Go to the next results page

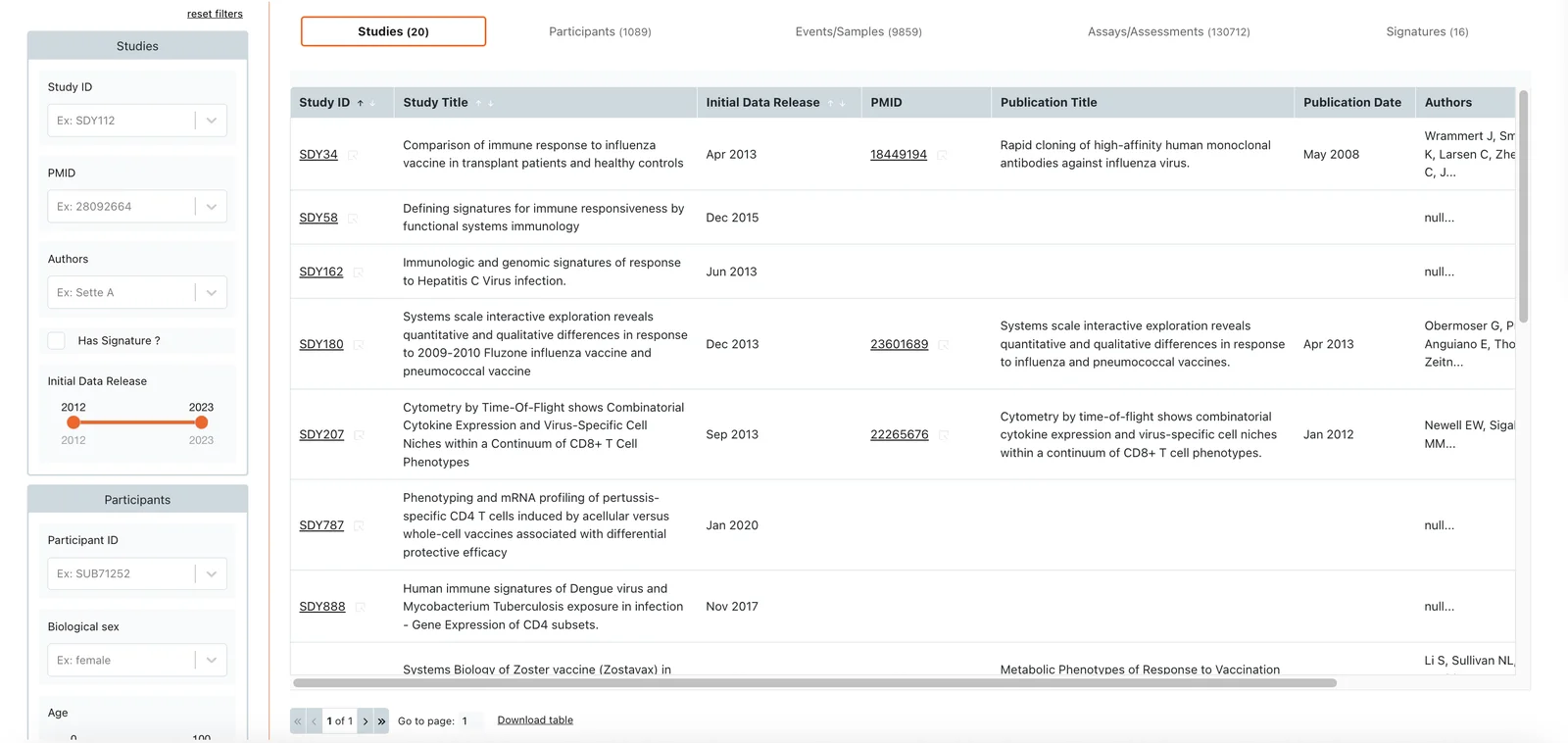[x=366, y=721]
